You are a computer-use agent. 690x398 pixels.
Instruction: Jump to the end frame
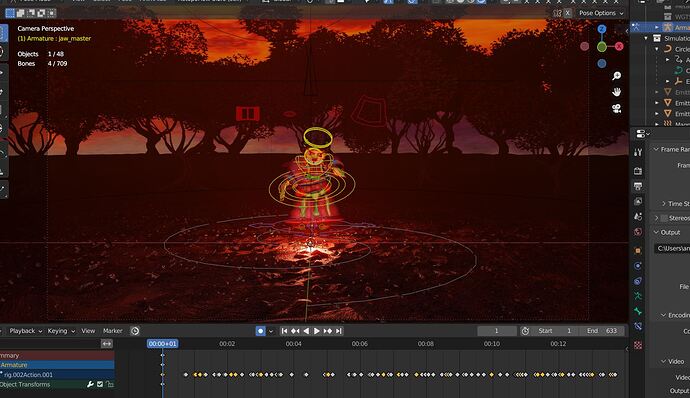[x=338, y=331]
